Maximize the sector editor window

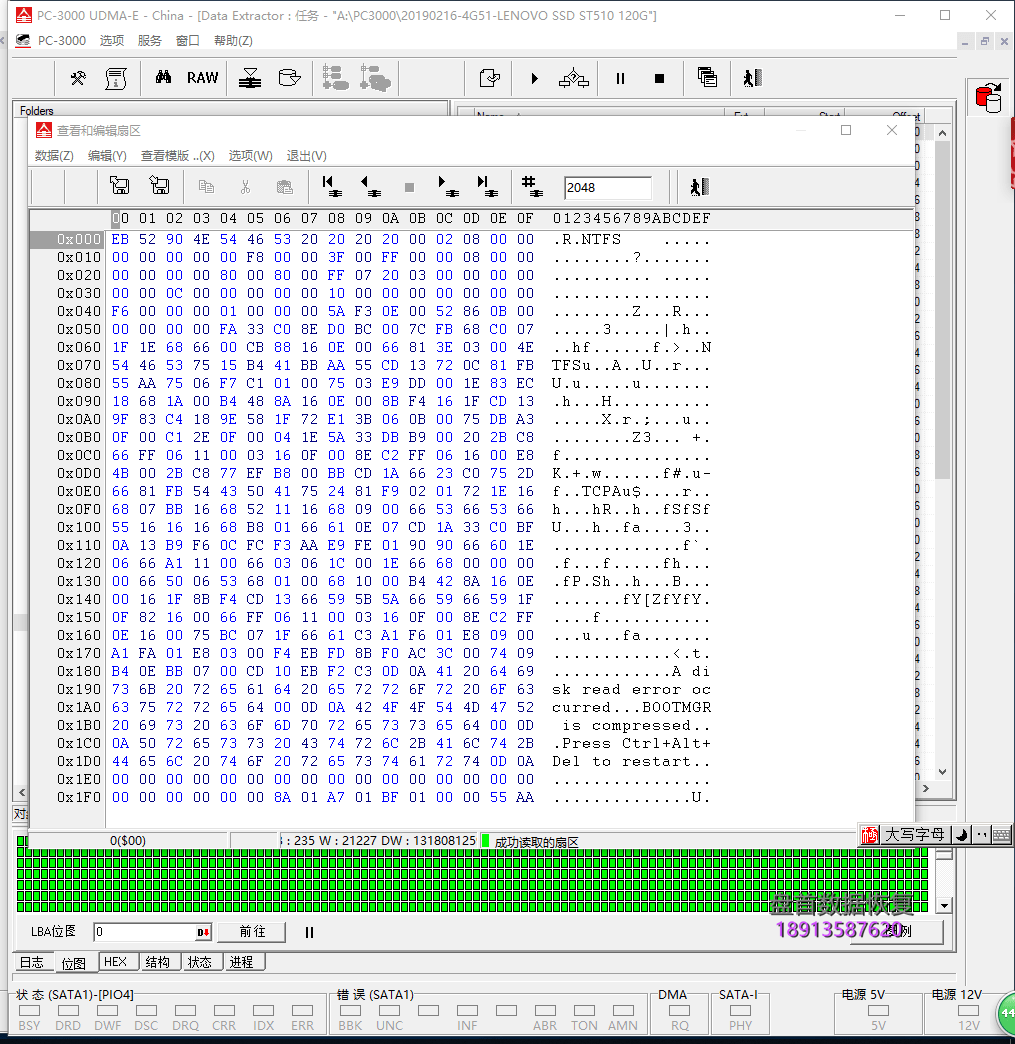pos(846,130)
